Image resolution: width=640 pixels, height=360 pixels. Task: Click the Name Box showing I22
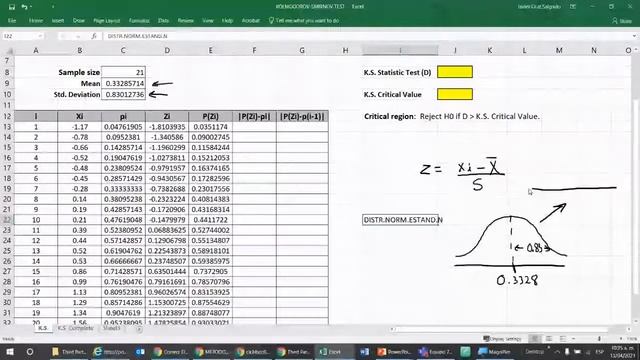[20, 36]
